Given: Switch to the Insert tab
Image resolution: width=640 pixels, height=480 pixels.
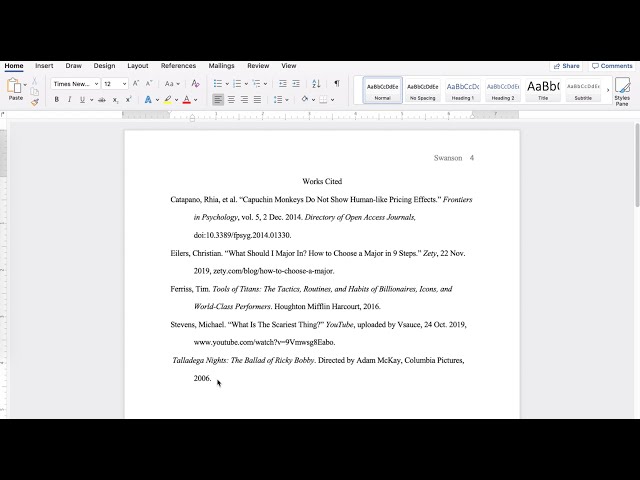Looking at the screenshot, I should point(44,66).
